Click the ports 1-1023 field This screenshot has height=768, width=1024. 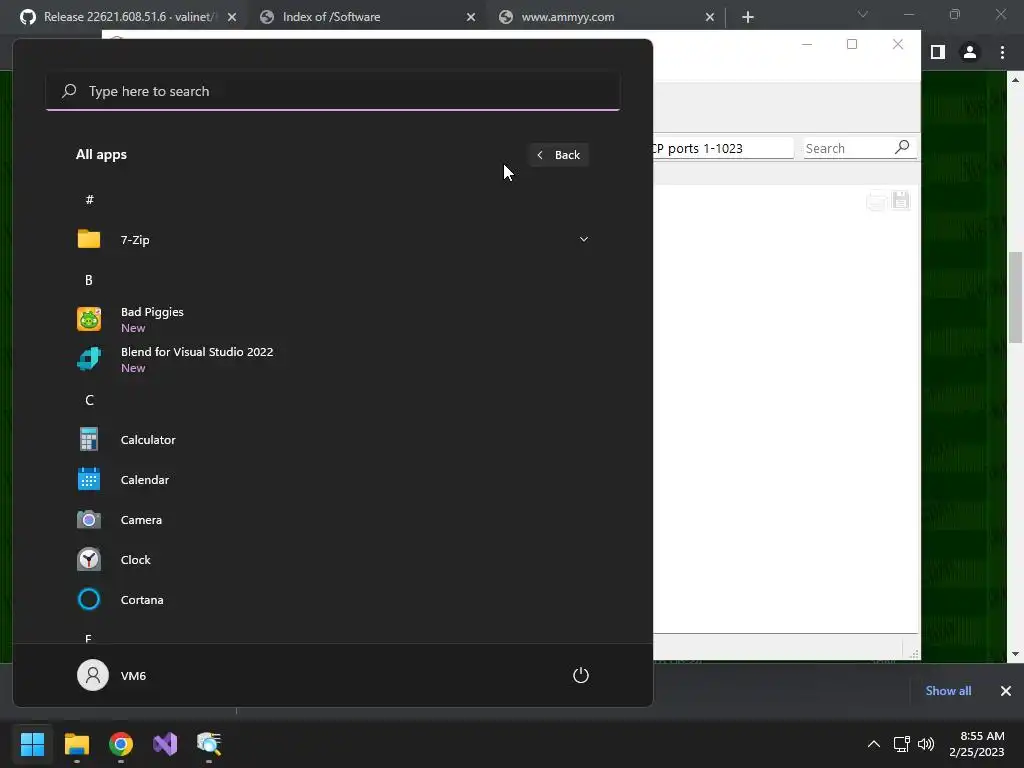tap(723, 148)
